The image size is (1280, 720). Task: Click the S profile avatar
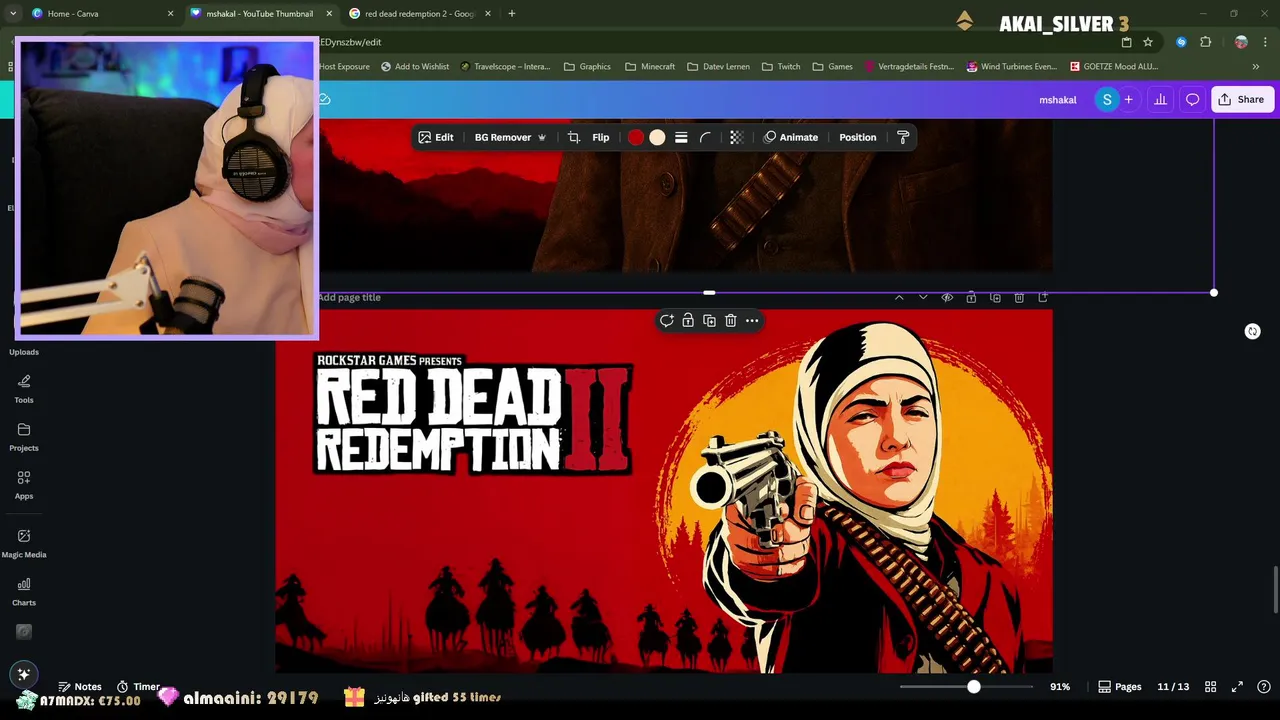pyautogui.click(x=1106, y=99)
